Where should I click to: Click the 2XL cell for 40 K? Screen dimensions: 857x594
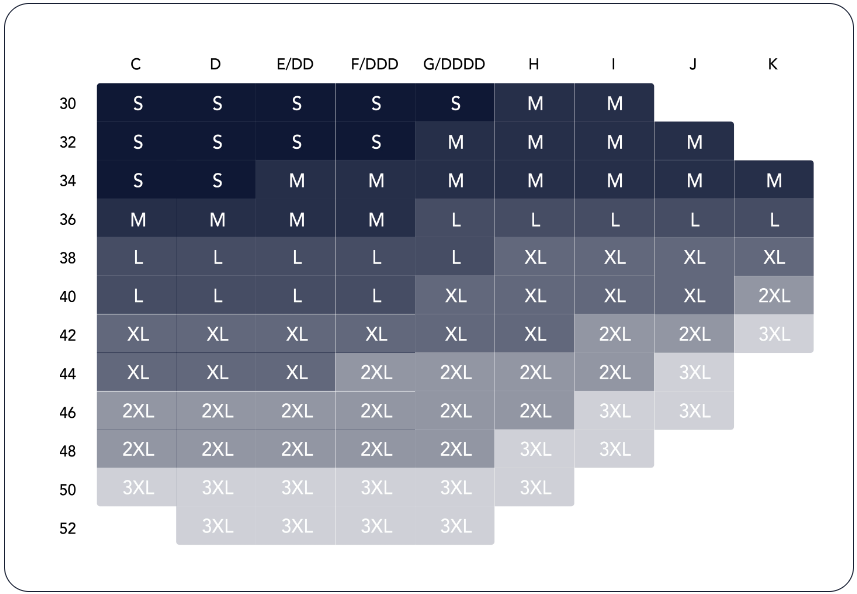tap(774, 296)
